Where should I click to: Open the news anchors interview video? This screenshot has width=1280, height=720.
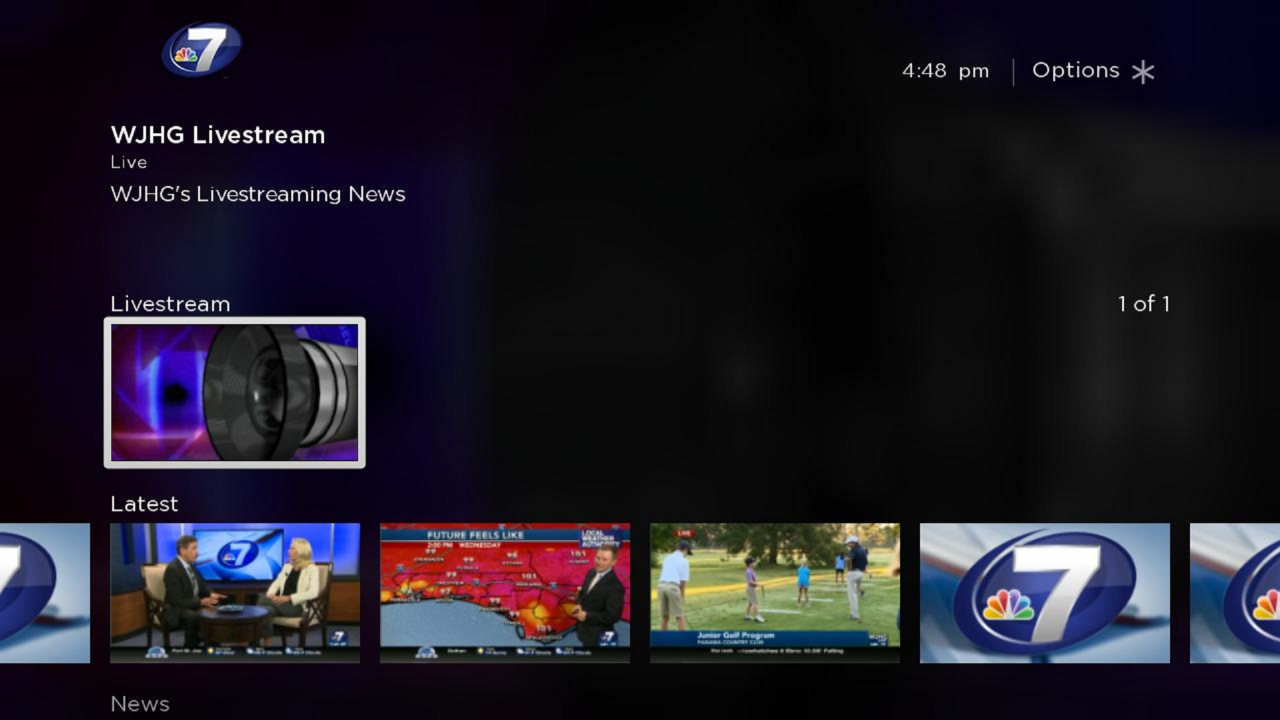click(x=235, y=592)
